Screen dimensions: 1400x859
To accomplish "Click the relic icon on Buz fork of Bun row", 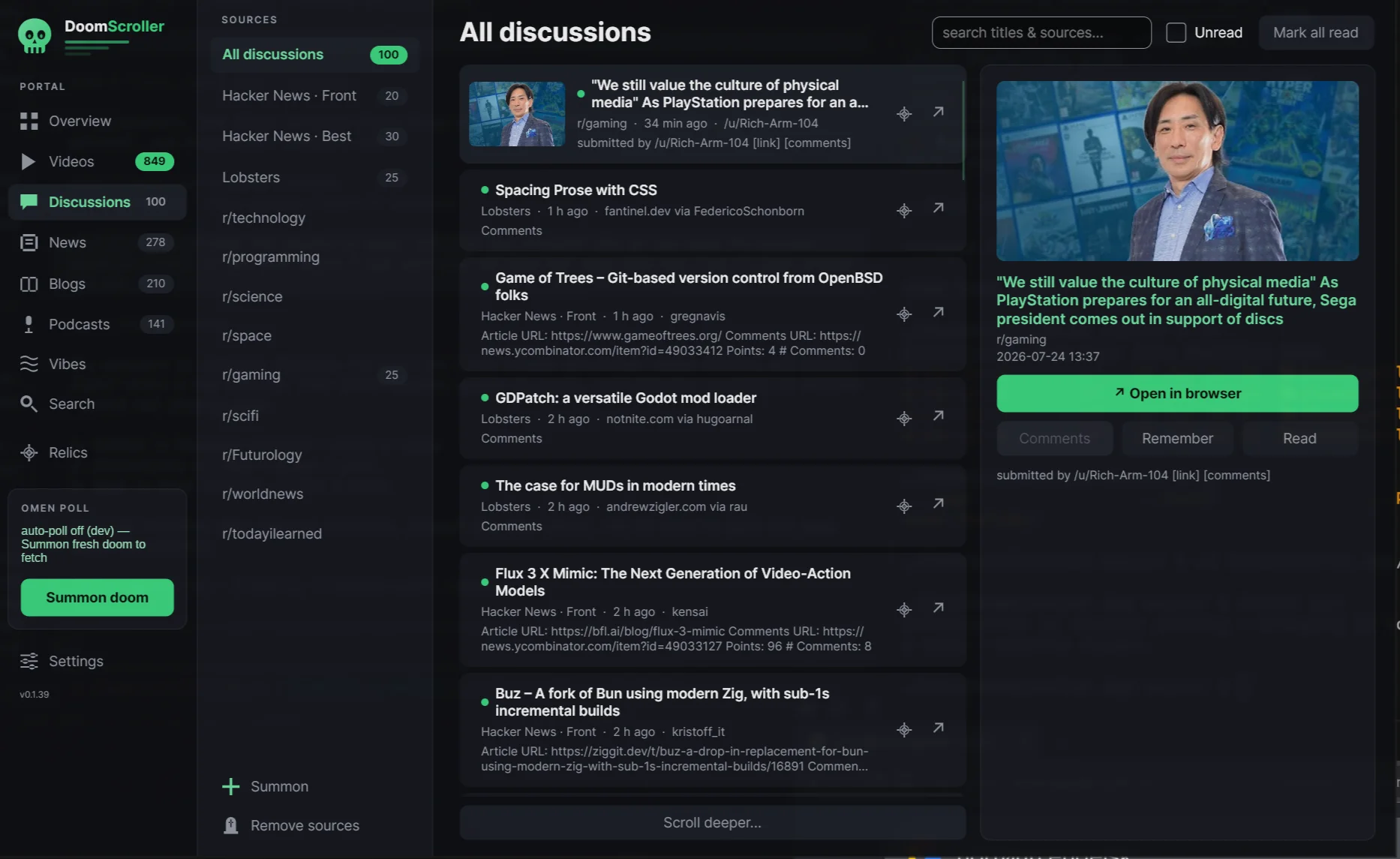I will tap(904, 730).
